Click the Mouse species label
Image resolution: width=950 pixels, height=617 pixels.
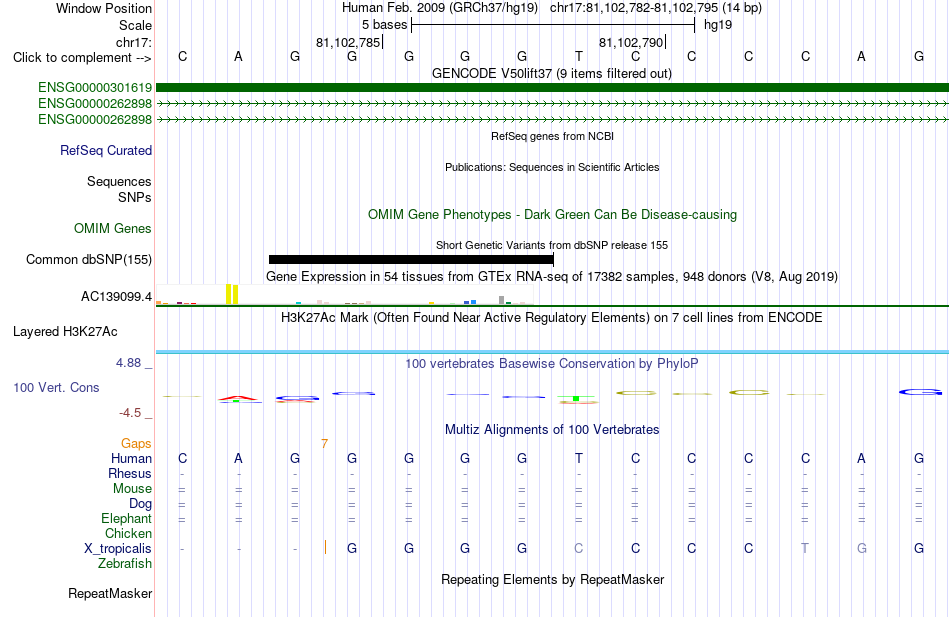tap(132, 489)
